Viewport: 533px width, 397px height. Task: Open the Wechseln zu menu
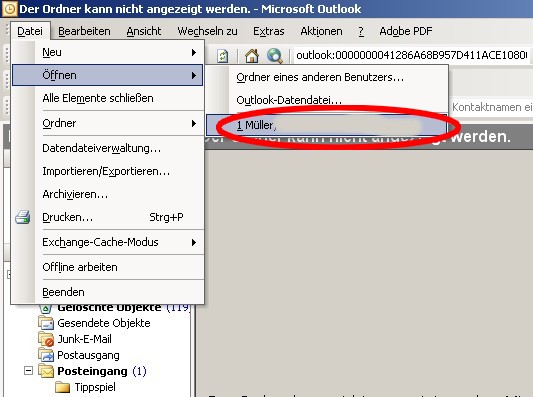click(207, 31)
